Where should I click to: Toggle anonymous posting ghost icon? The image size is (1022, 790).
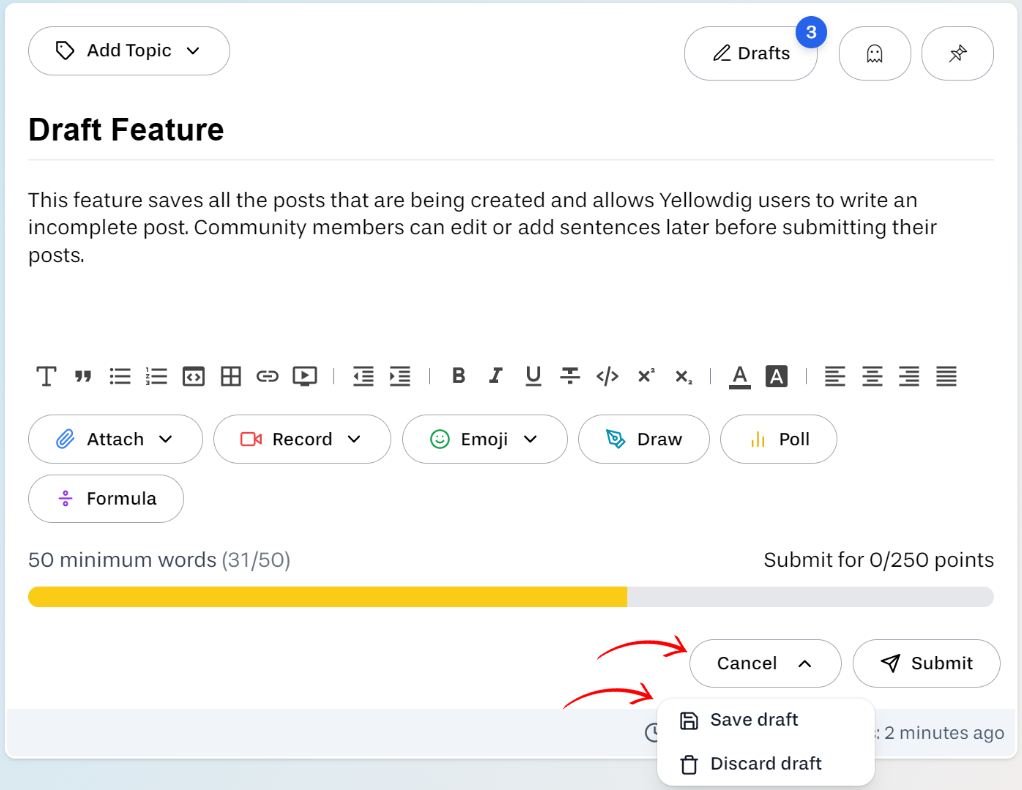point(875,53)
